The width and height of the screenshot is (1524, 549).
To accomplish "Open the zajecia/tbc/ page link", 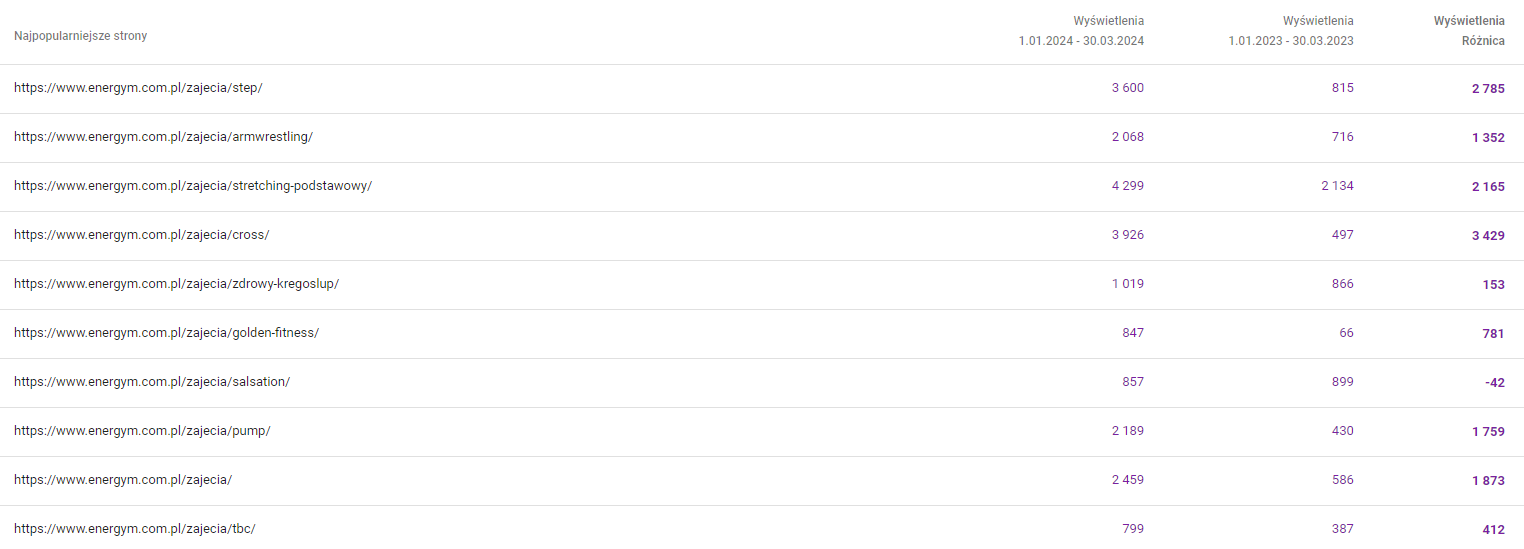I will point(135,529).
